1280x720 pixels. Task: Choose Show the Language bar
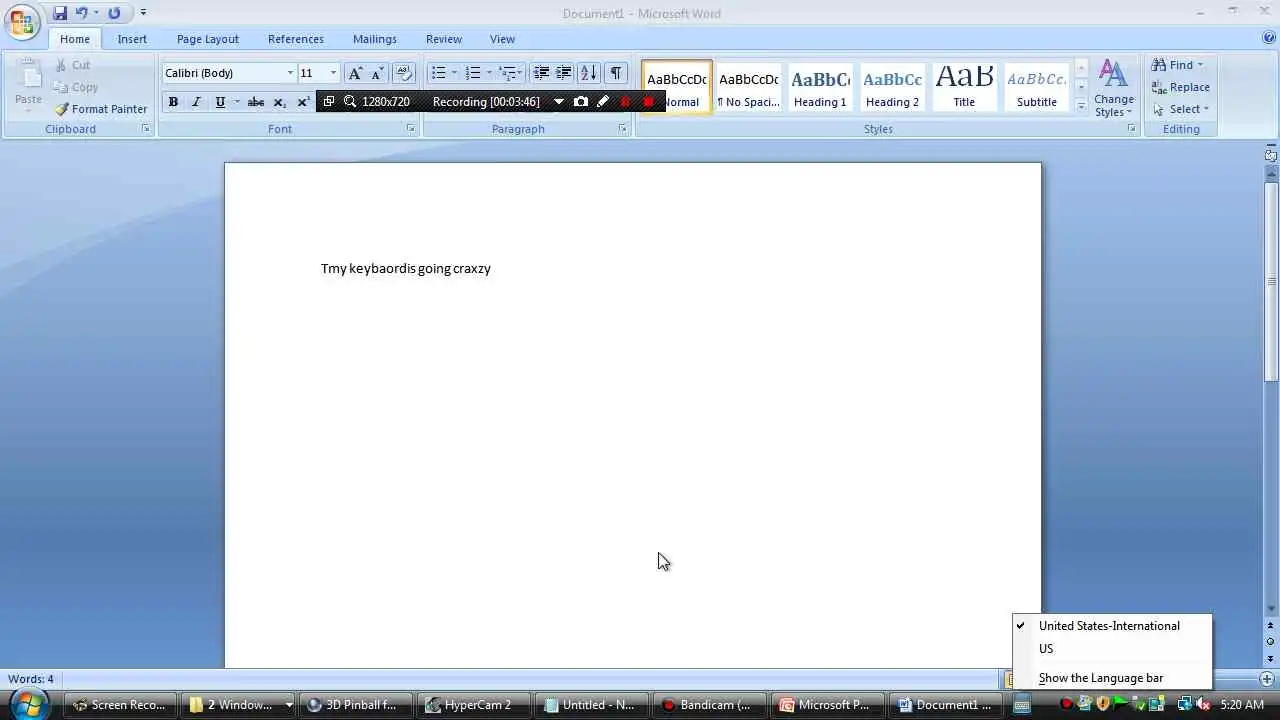tap(1112, 678)
